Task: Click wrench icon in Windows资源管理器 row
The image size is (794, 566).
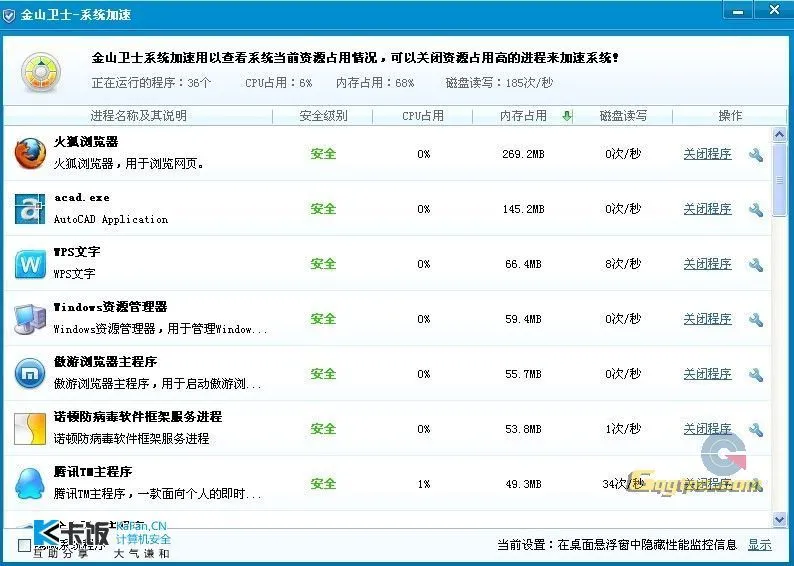Action: click(x=756, y=320)
